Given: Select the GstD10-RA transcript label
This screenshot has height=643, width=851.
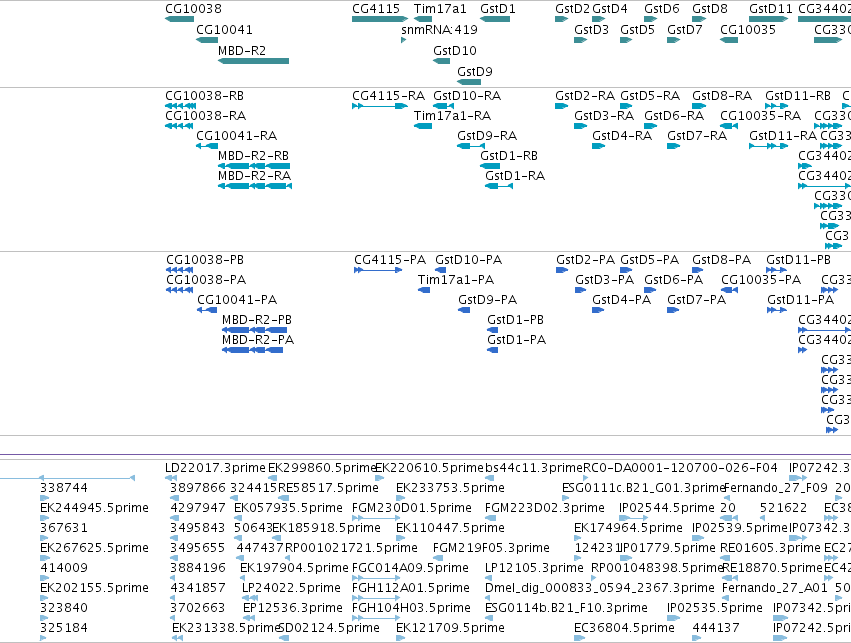Looking at the screenshot, I should (467, 96).
